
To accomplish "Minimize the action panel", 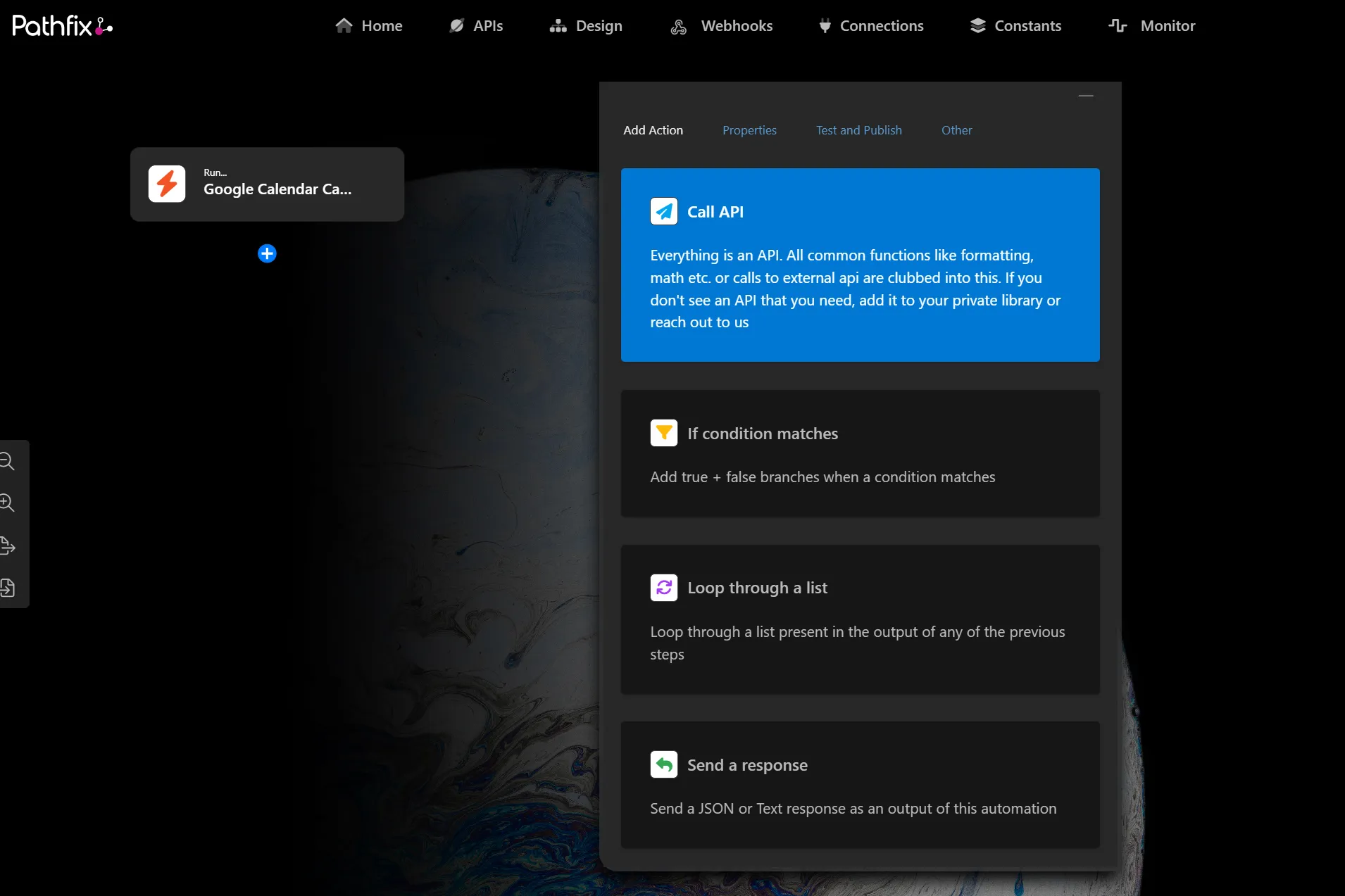I will pos(1086,96).
